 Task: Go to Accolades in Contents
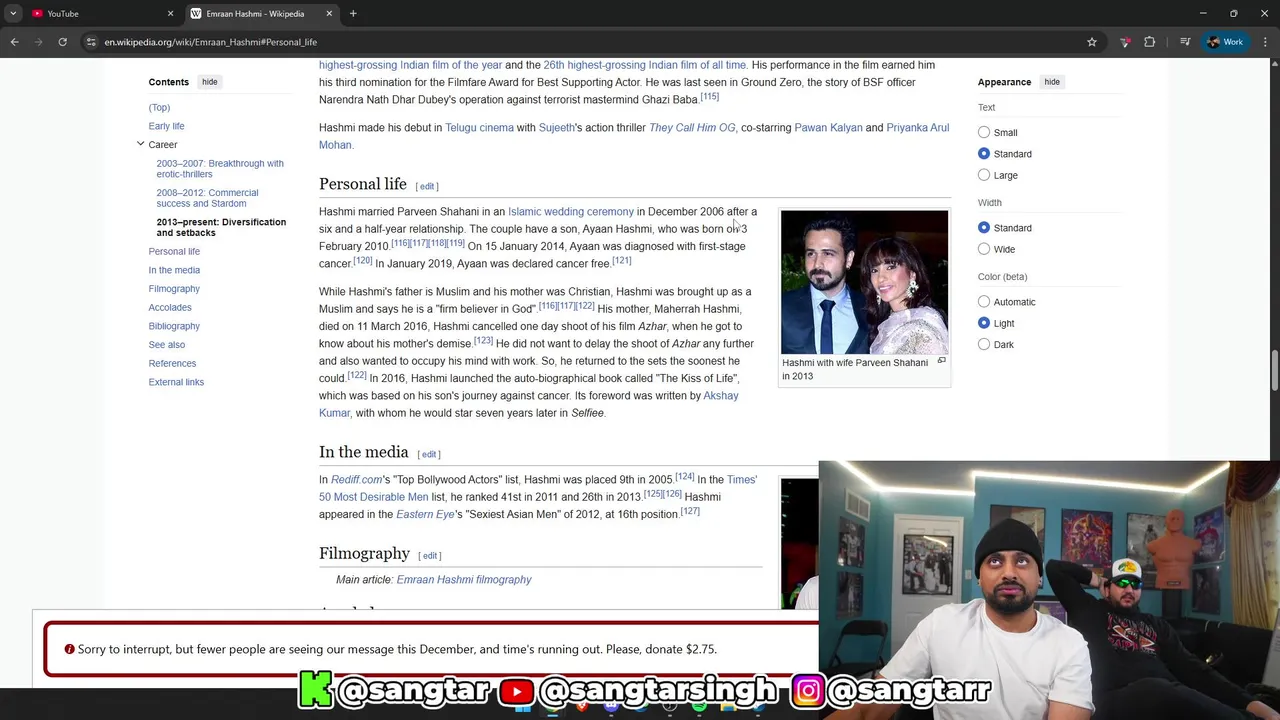point(170,307)
